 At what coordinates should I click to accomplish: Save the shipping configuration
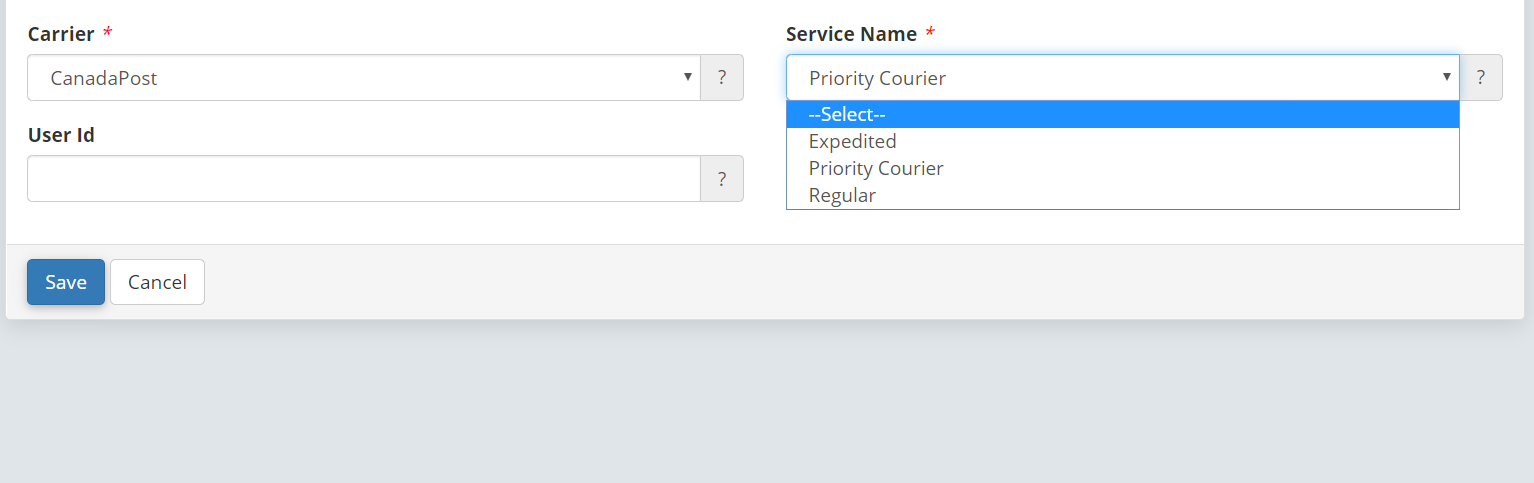[66, 282]
